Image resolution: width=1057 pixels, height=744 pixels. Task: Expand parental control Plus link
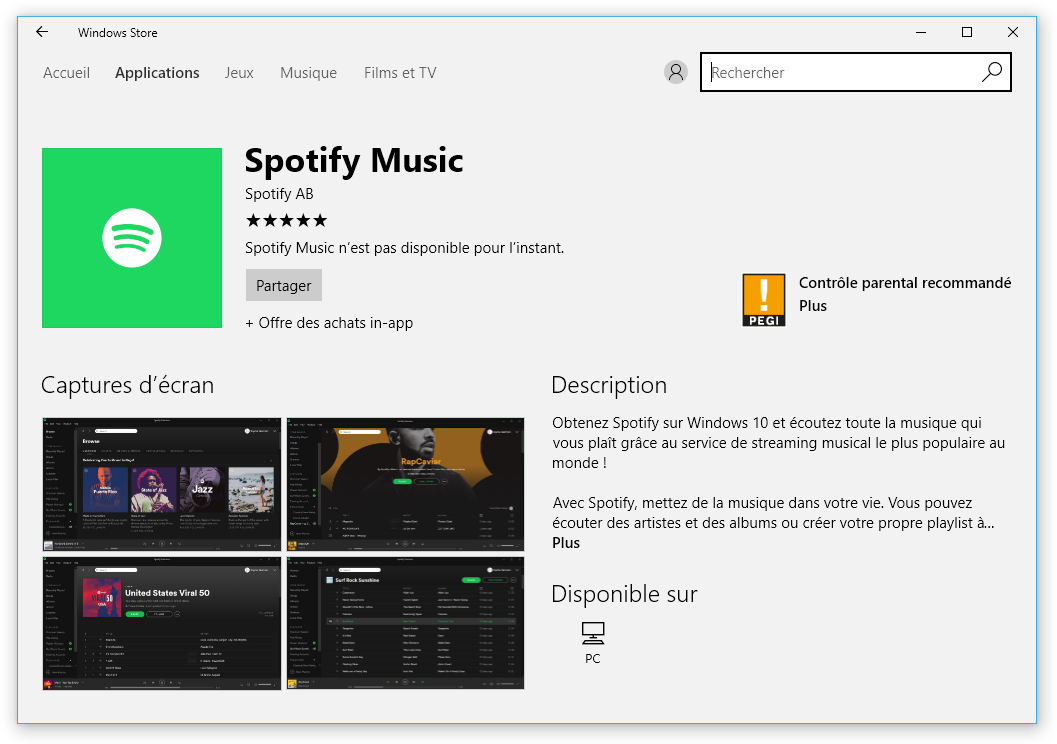coord(813,306)
